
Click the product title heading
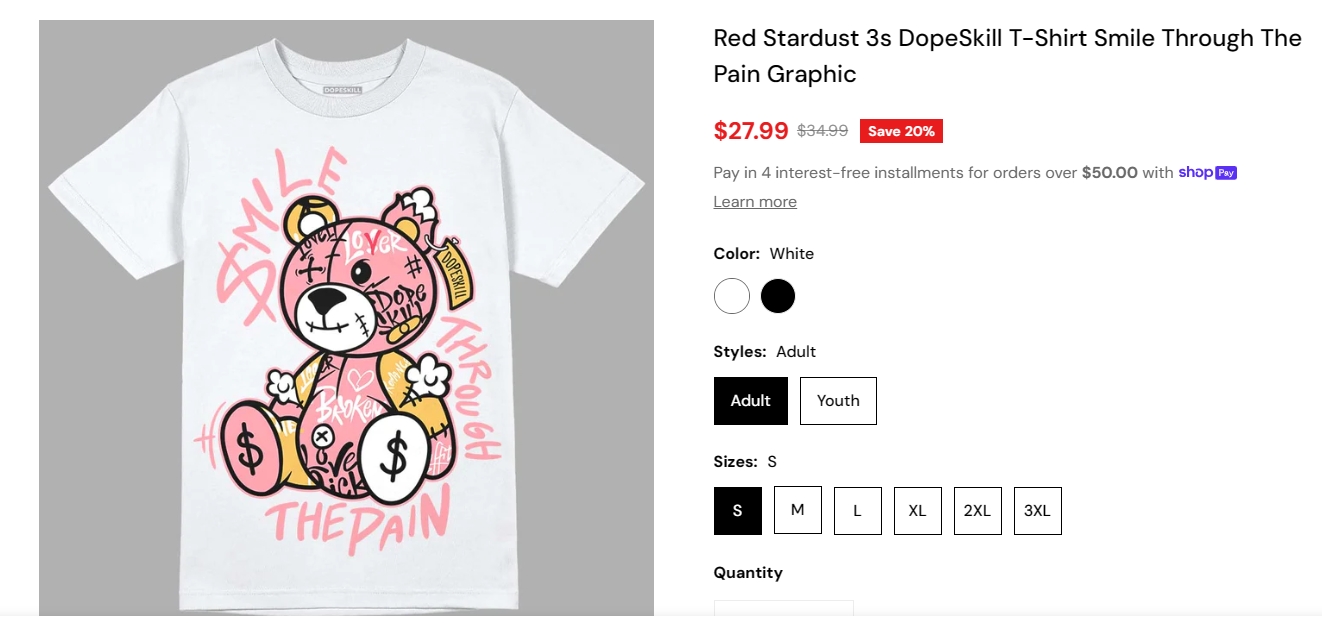tap(1008, 56)
